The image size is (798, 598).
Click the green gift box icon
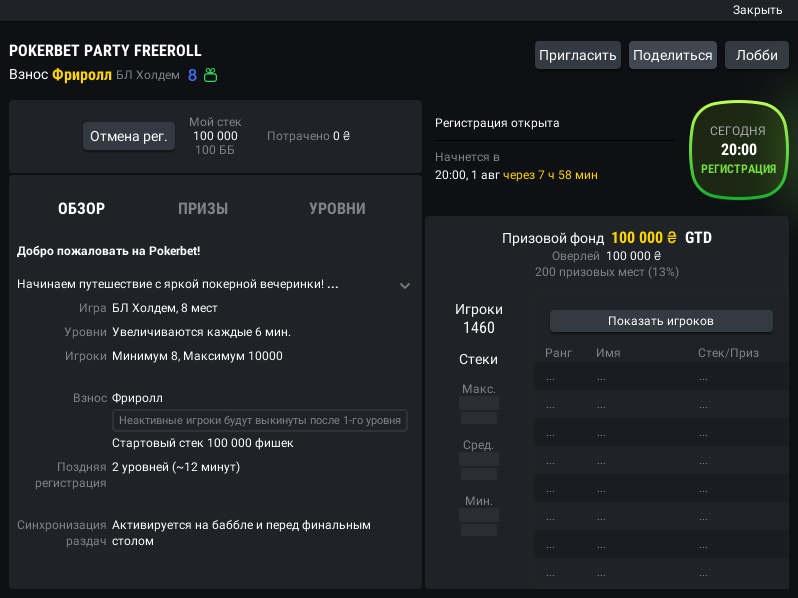point(211,75)
